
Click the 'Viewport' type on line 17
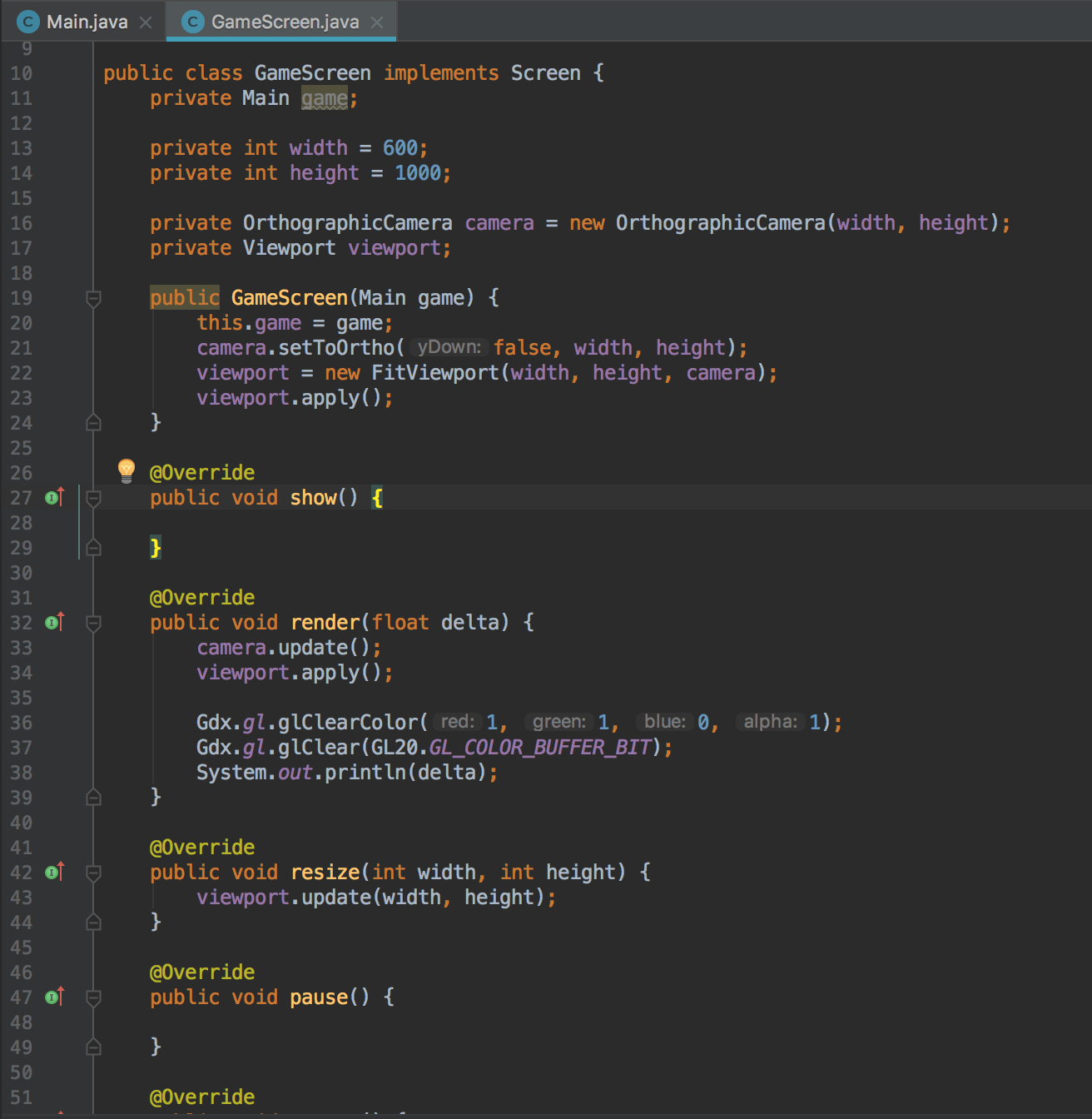290,248
